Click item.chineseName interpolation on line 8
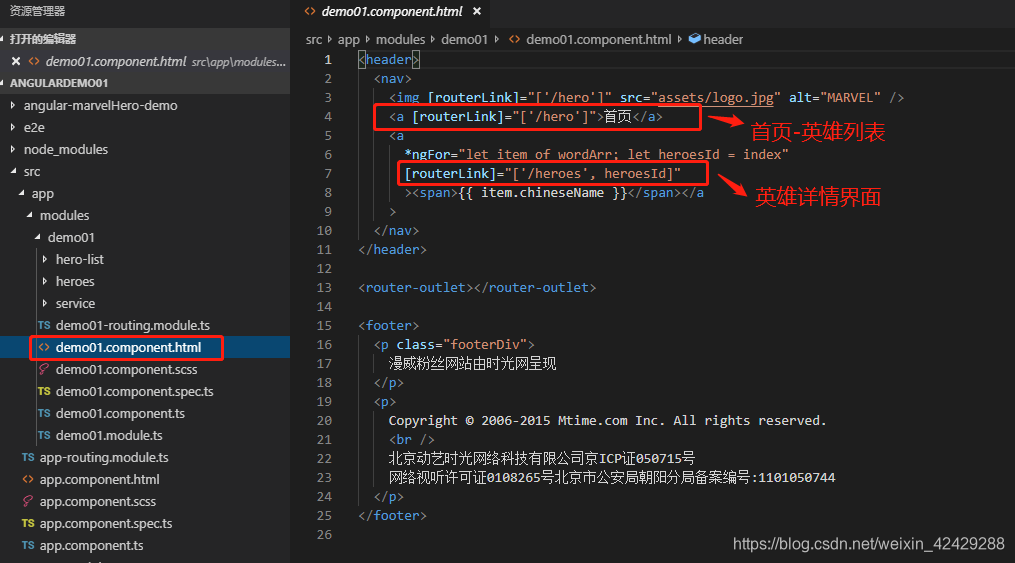Image resolution: width=1015 pixels, height=563 pixels. coord(542,193)
